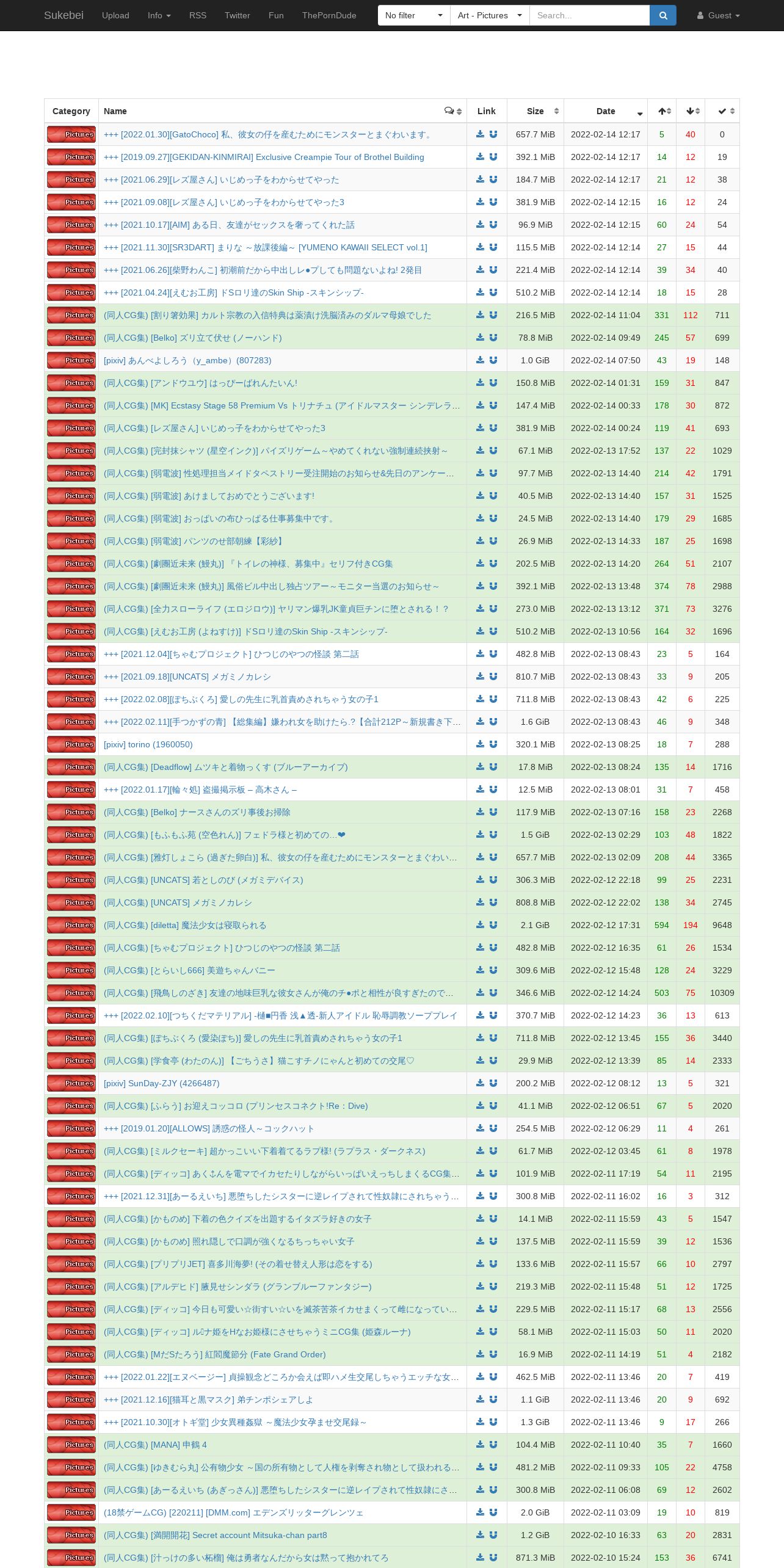Viewport: 784px width, 1568px height.
Task: Download torrent for 17.8 MiB Deadflow row
Action: tap(480, 767)
